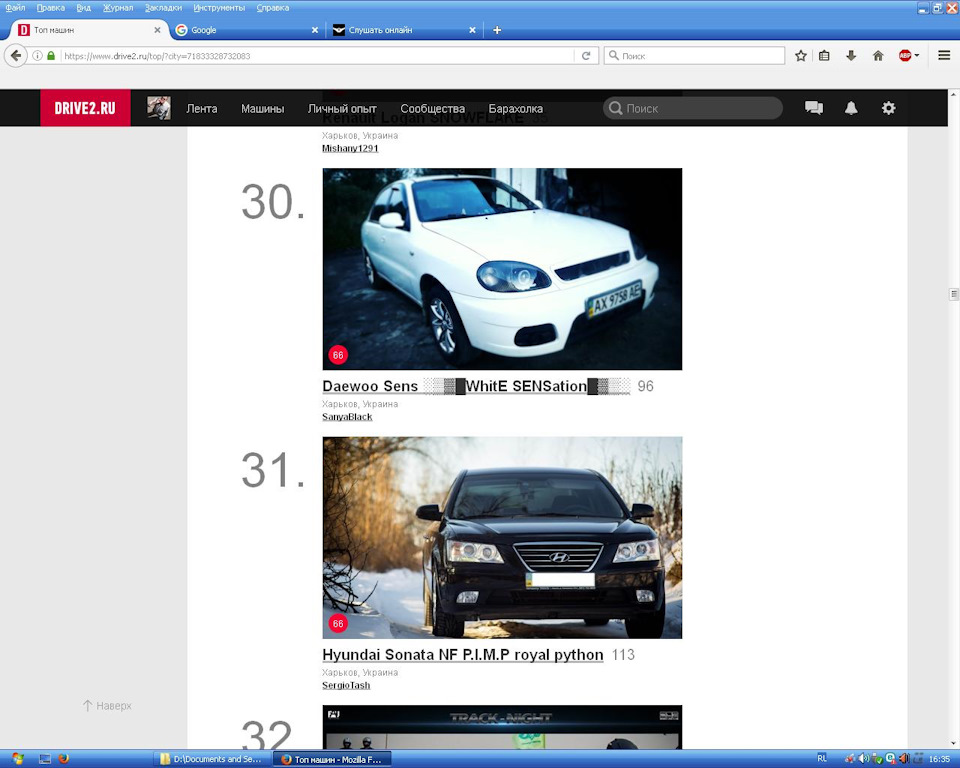This screenshot has width=960, height=768.
Task: Open the Вид menu
Action: [x=84, y=7]
